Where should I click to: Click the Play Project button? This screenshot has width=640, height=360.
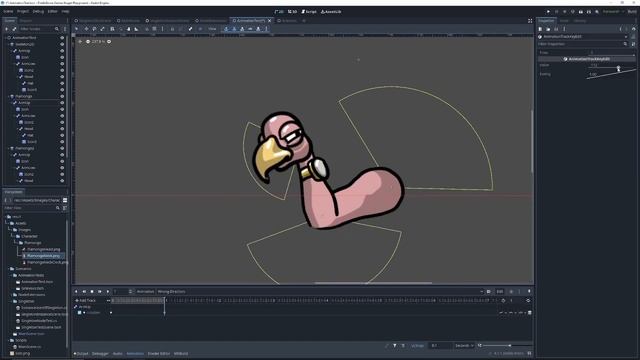pyautogui.click(x=548, y=12)
